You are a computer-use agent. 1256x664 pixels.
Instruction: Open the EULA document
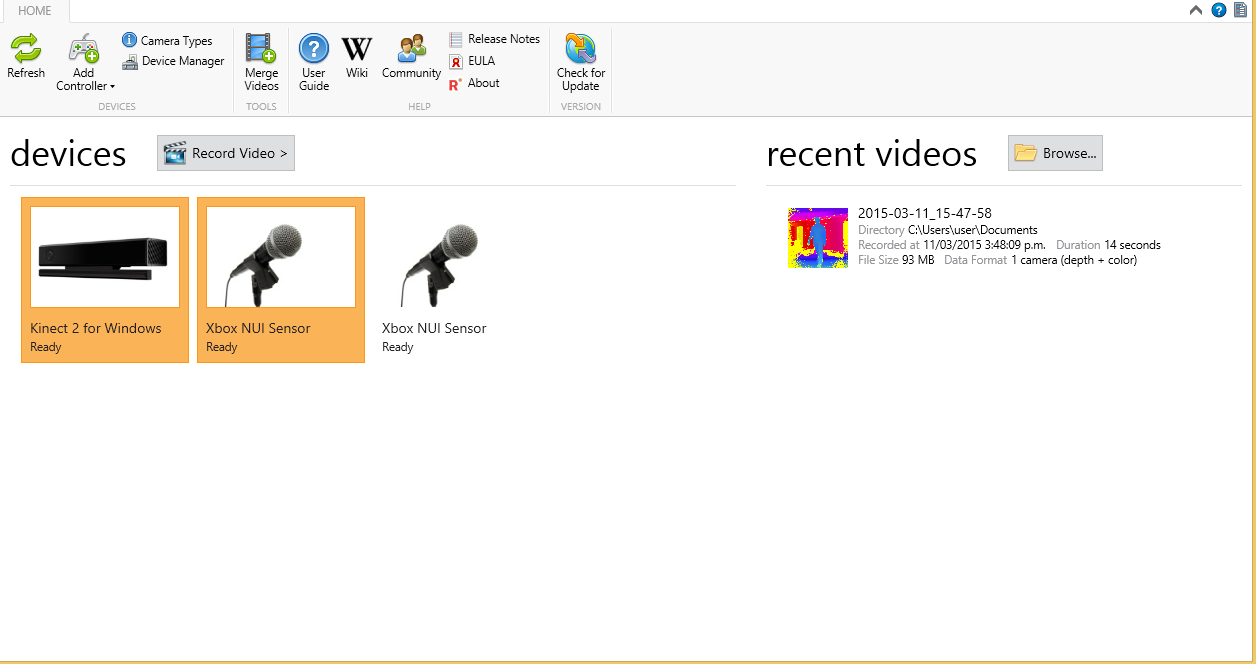coord(472,61)
